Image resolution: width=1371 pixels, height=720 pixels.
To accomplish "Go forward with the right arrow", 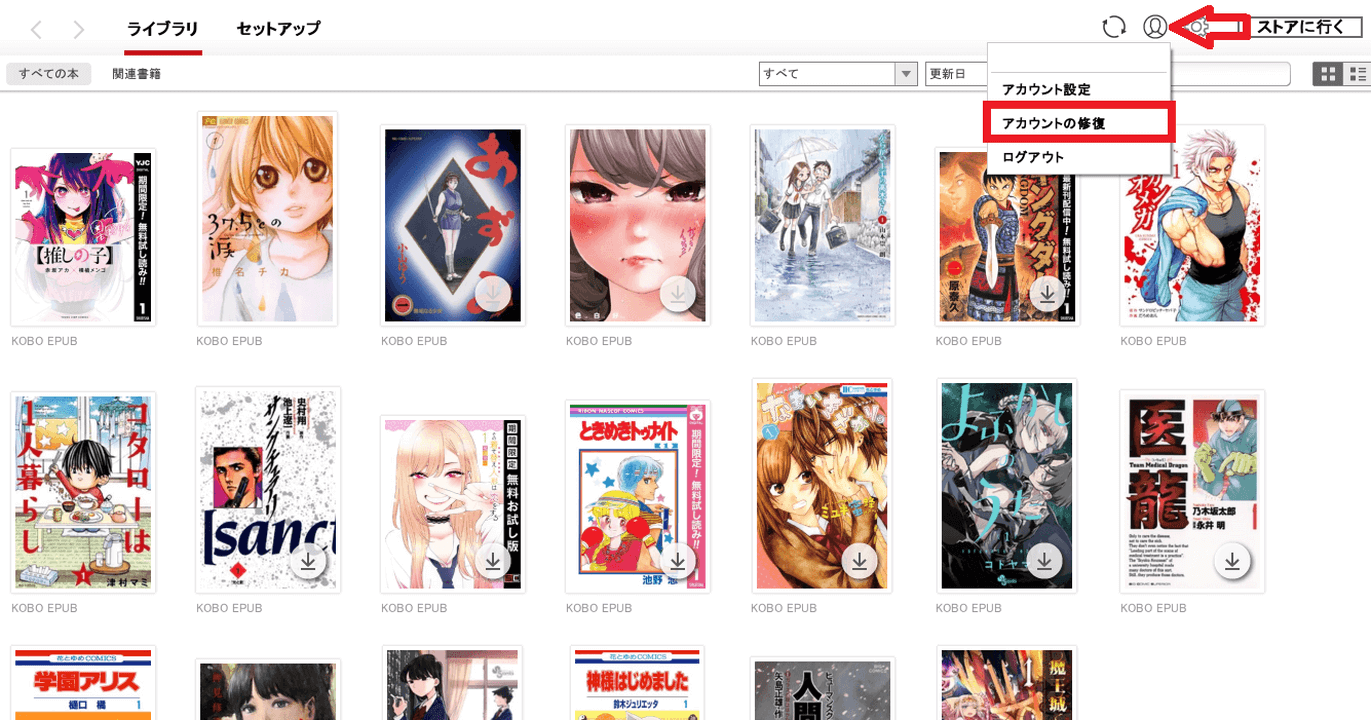I will coord(79,29).
